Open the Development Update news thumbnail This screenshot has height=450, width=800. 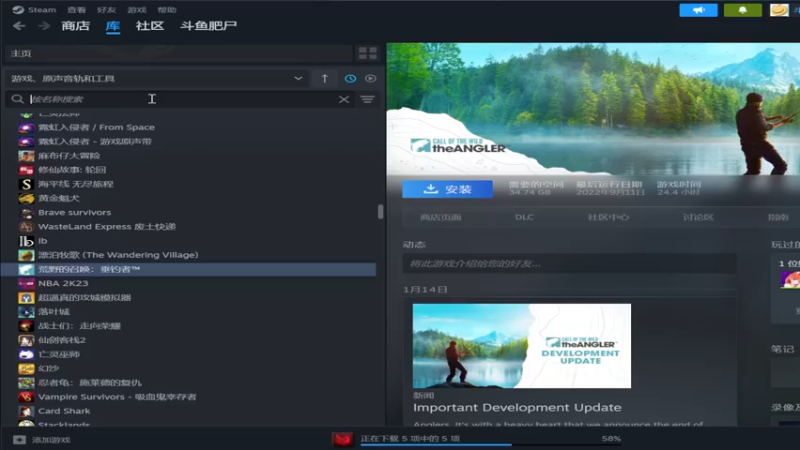pyautogui.click(x=522, y=346)
